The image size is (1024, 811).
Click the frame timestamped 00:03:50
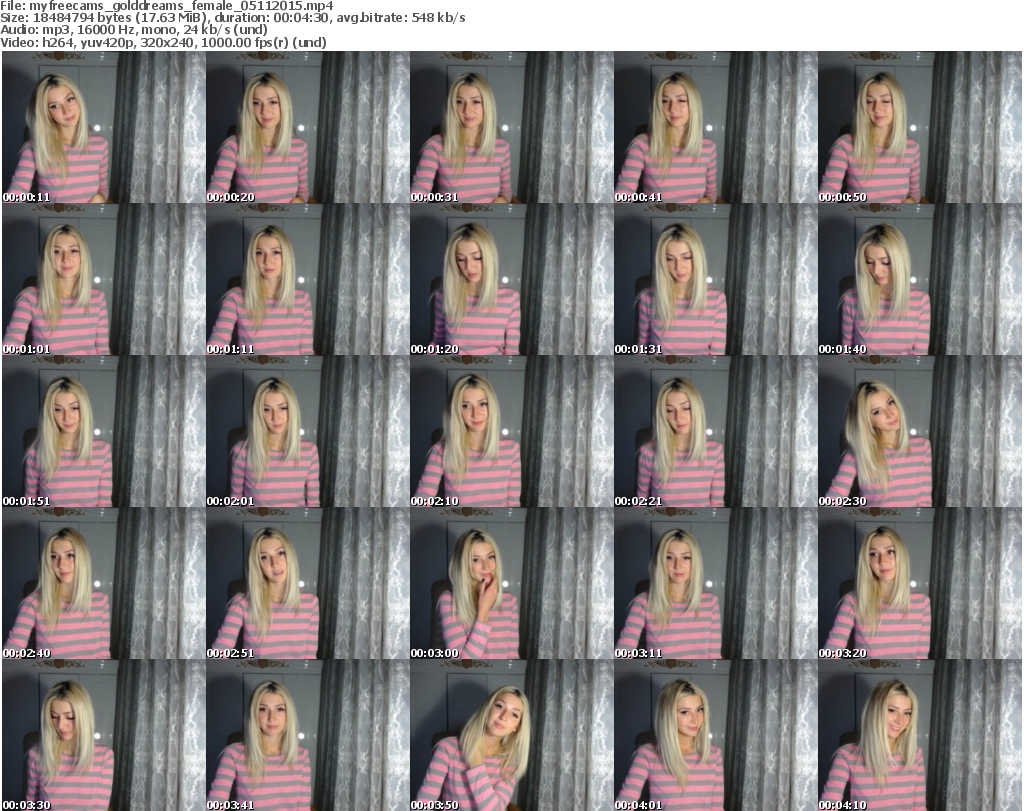511,735
